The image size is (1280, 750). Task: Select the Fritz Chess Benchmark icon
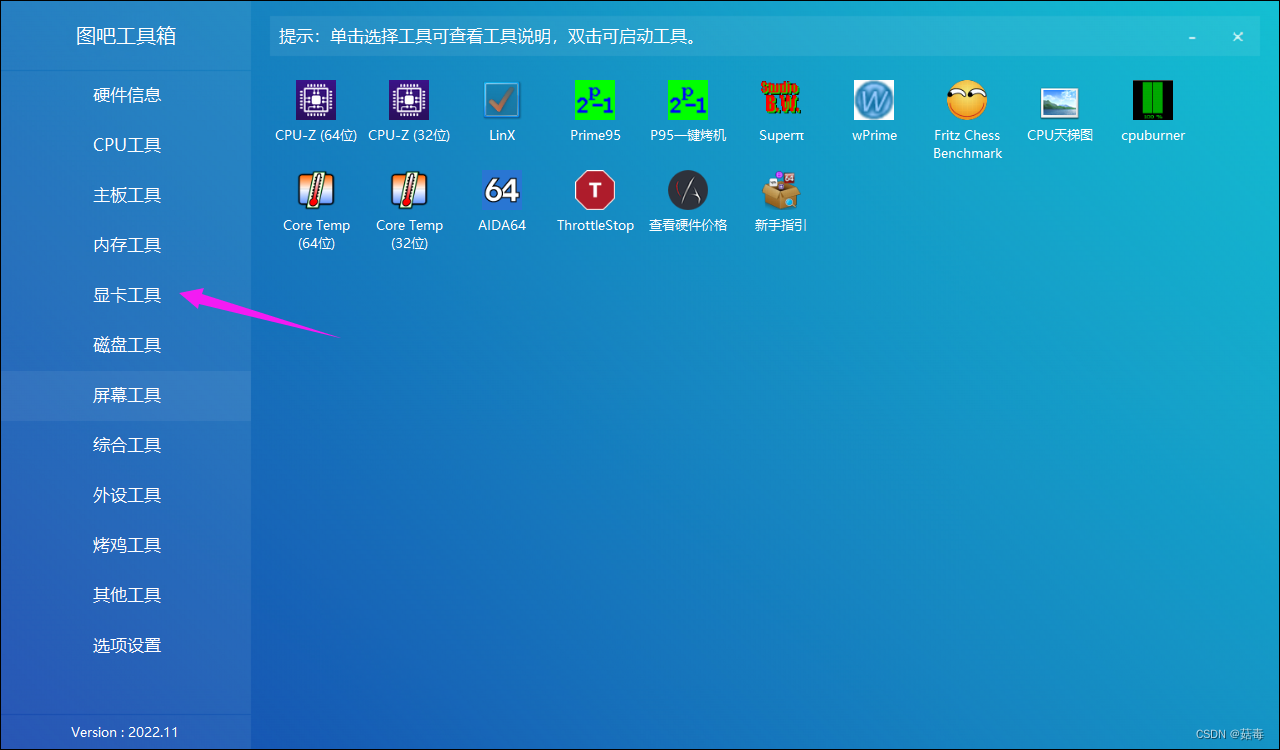coord(967,100)
